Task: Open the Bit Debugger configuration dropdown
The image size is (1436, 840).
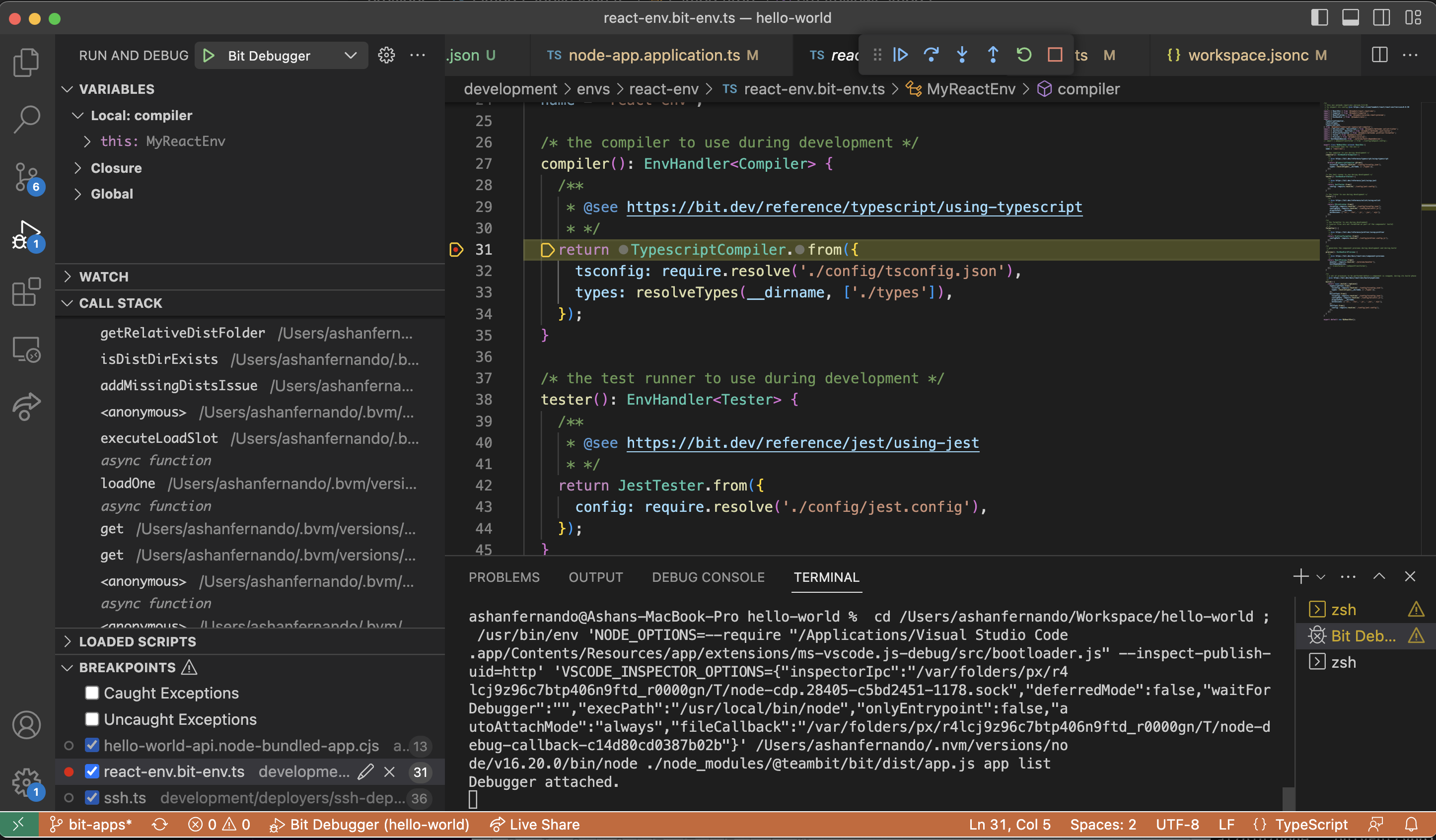Action: tap(349, 55)
